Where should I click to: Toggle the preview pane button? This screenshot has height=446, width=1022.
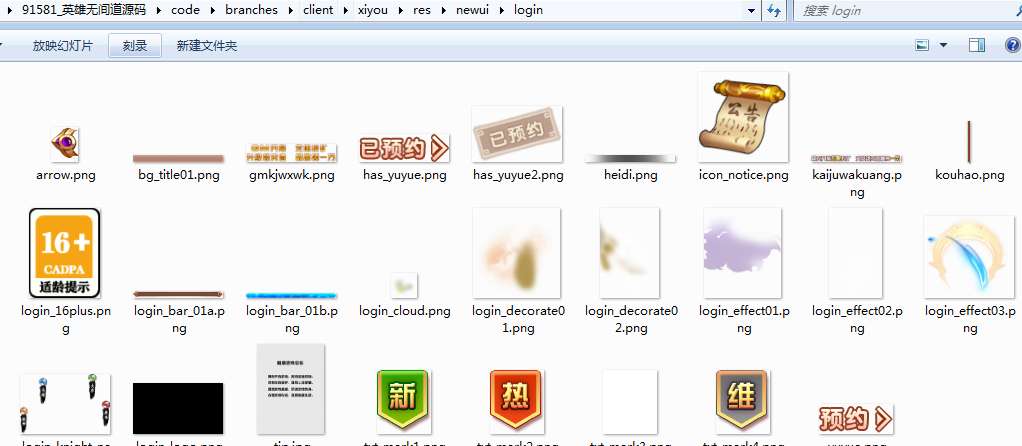click(x=977, y=46)
